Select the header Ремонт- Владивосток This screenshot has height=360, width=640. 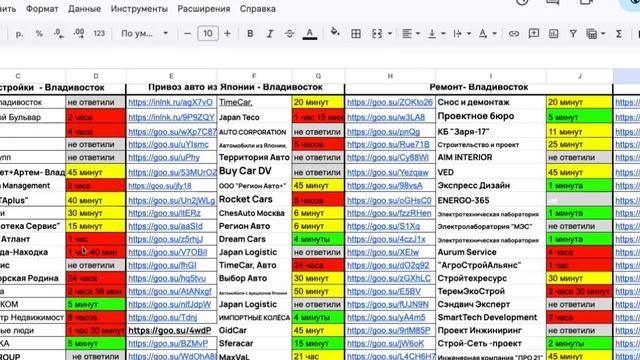click(479, 87)
